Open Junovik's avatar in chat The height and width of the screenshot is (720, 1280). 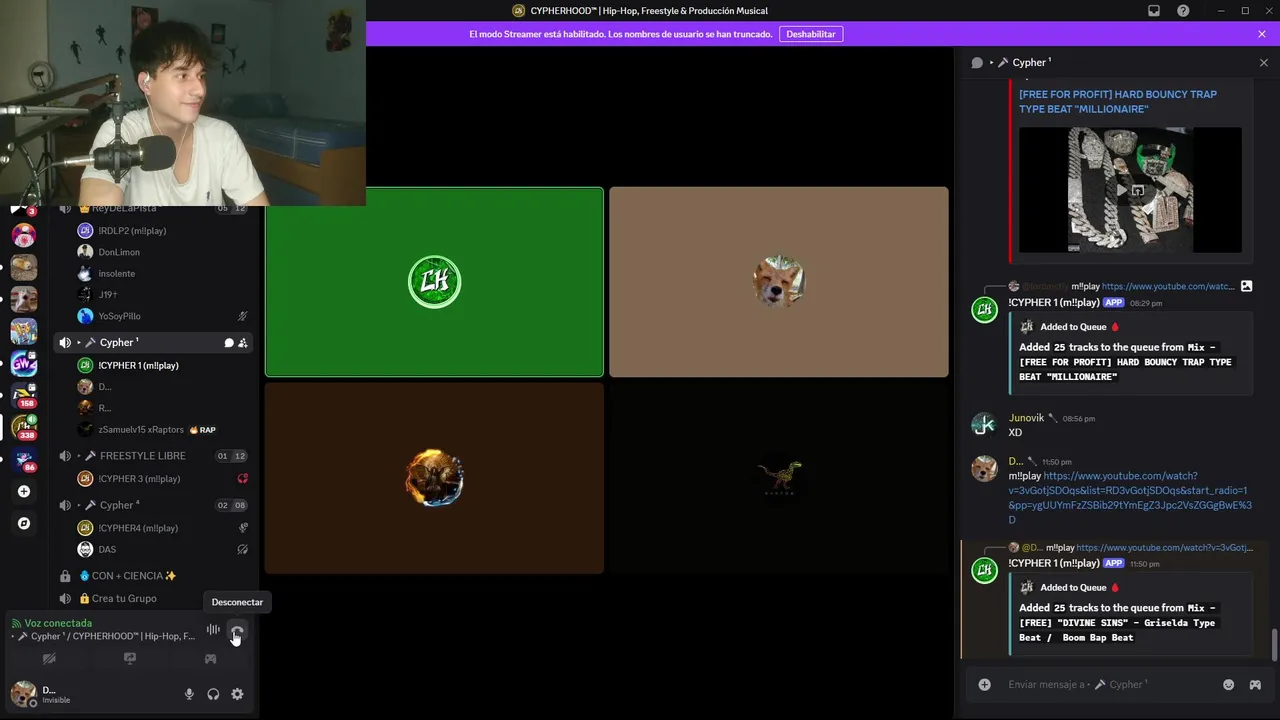tap(985, 424)
